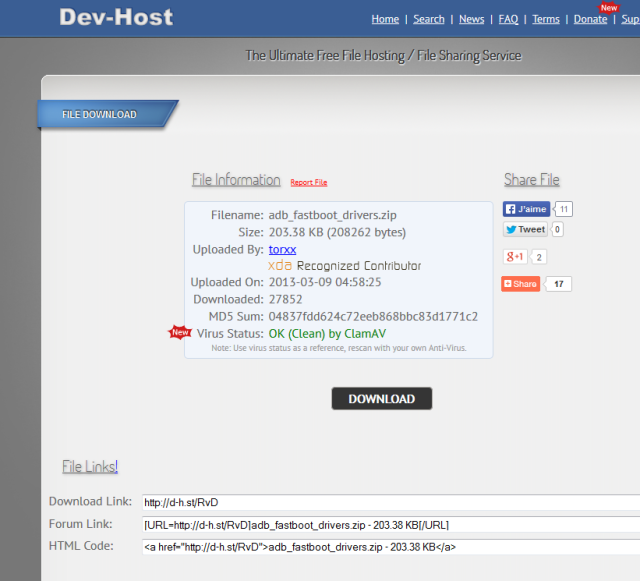640x581 pixels.
Task: Click OK (Clean) by ClamAV status
Action: click(x=327, y=334)
